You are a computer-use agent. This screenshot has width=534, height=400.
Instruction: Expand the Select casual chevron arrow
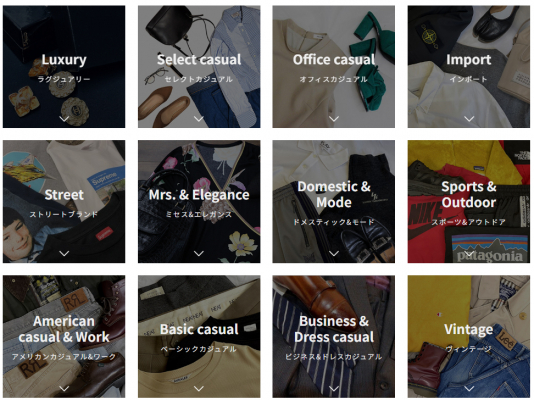pos(199,119)
